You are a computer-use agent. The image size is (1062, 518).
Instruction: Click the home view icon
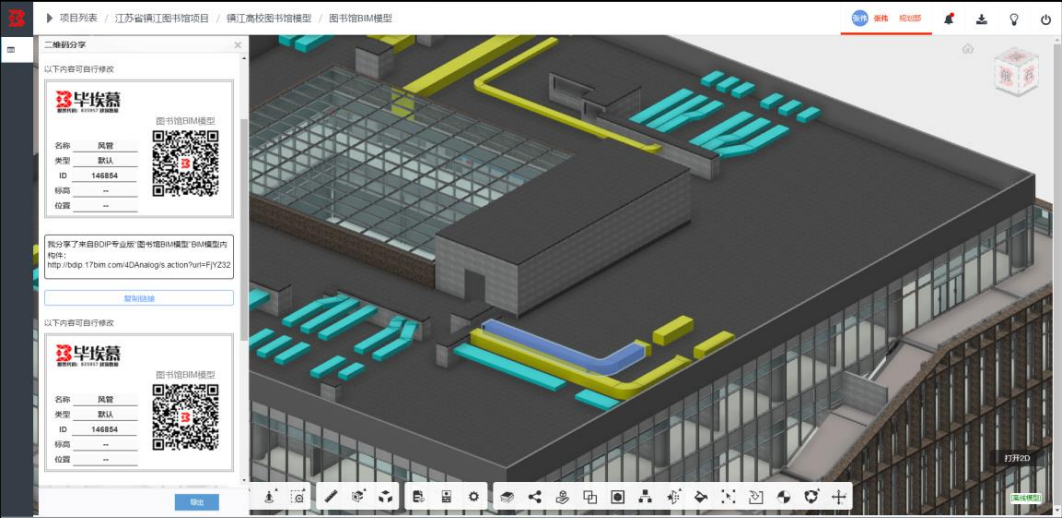pyautogui.click(x=968, y=48)
